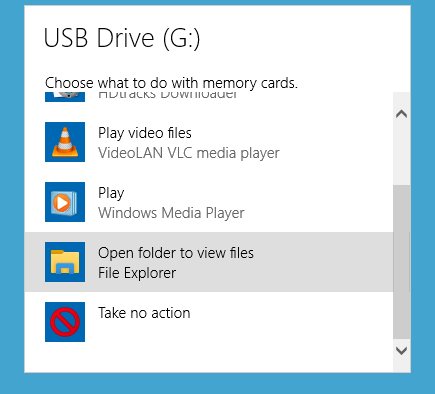Click the scroll up arrow
Viewport: 435px width, 394px height.
point(401,114)
